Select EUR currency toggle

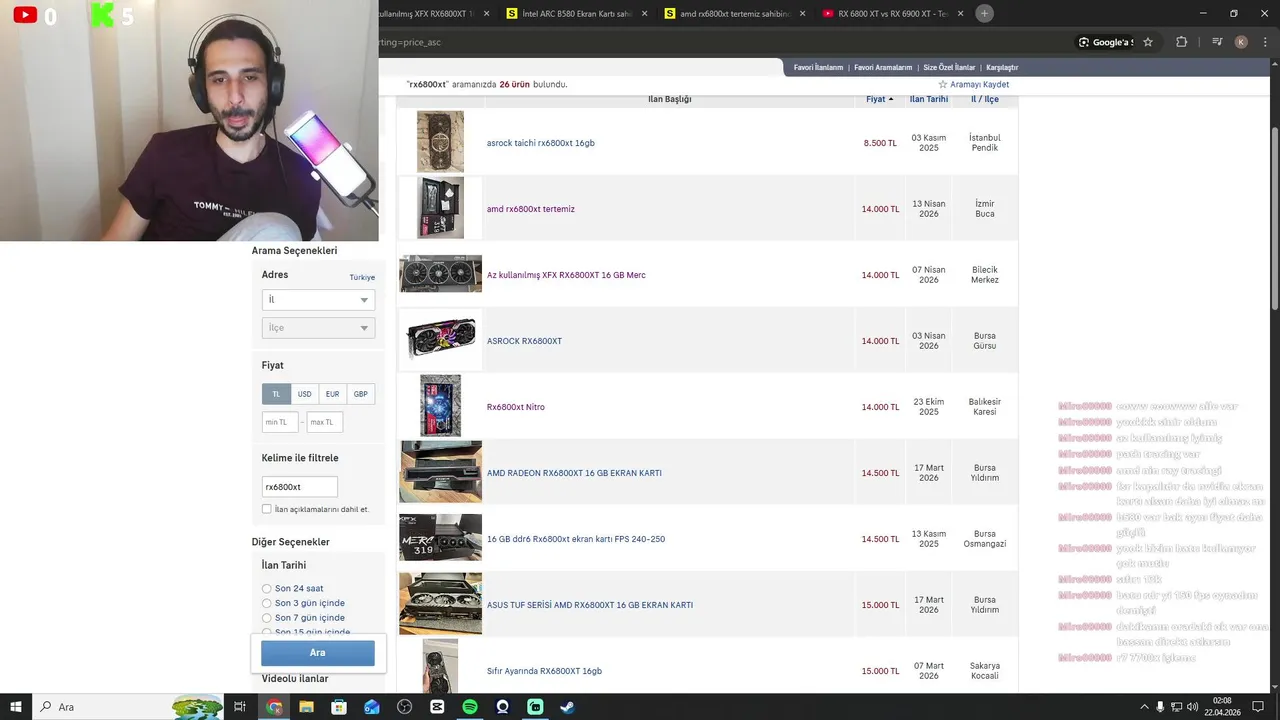pyautogui.click(x=333, y=394)
